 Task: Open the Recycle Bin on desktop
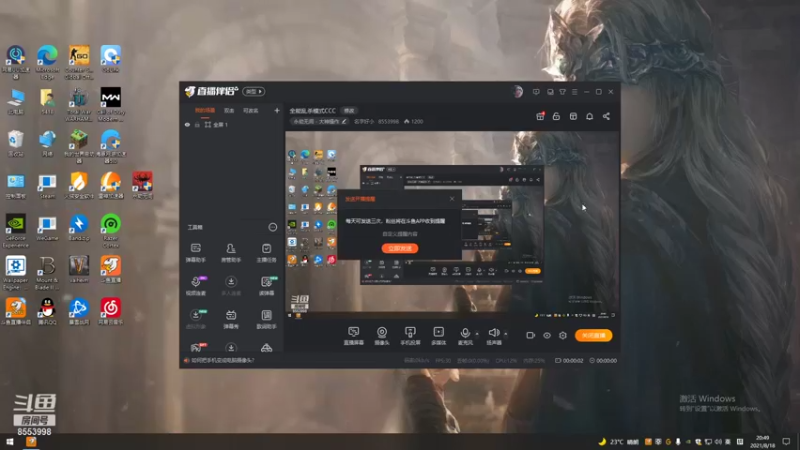click(15, 144)
